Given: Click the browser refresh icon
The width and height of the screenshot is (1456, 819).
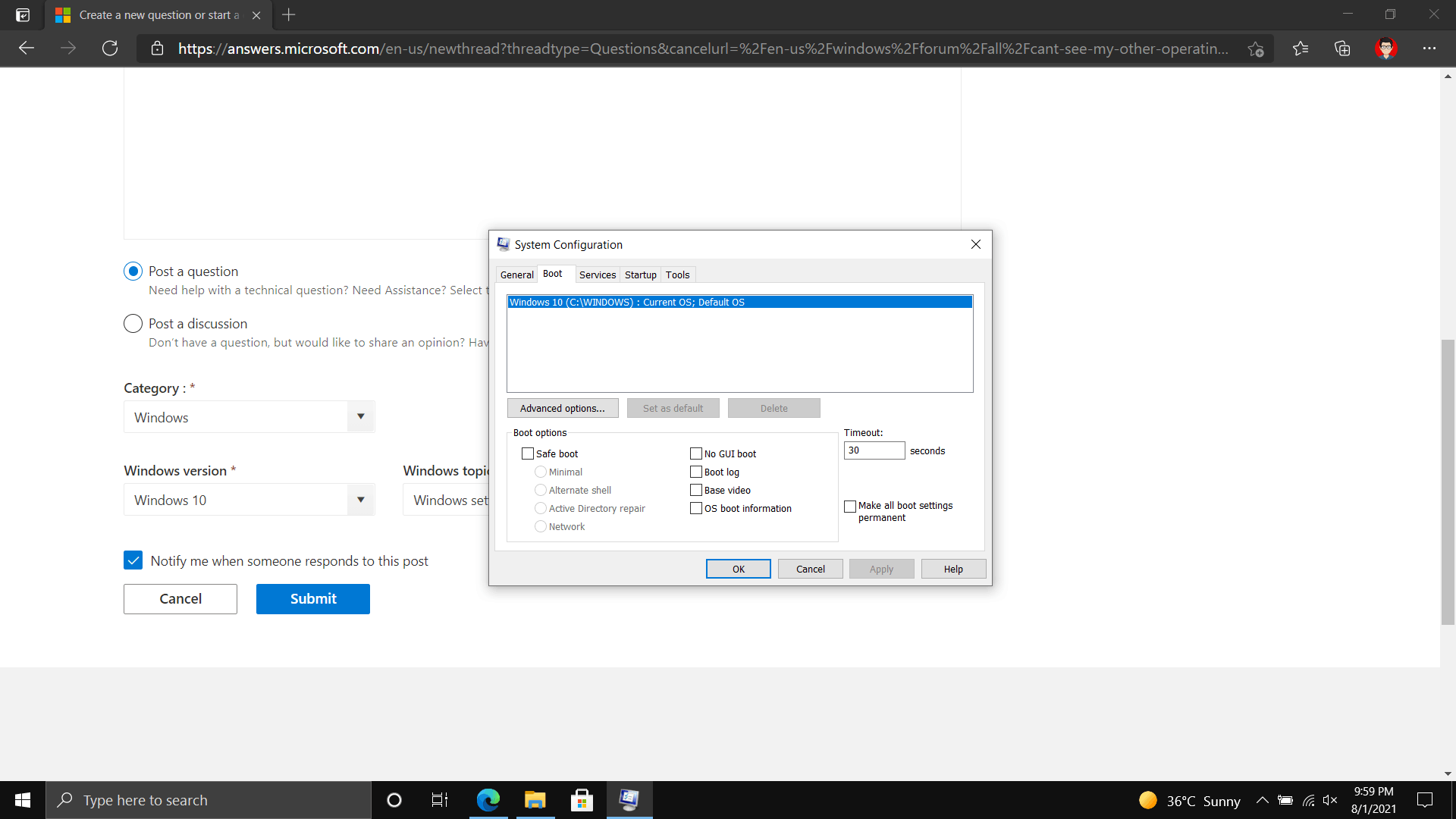Looking at the screenshot, I should pyautogui.click(x=110, y=49).
